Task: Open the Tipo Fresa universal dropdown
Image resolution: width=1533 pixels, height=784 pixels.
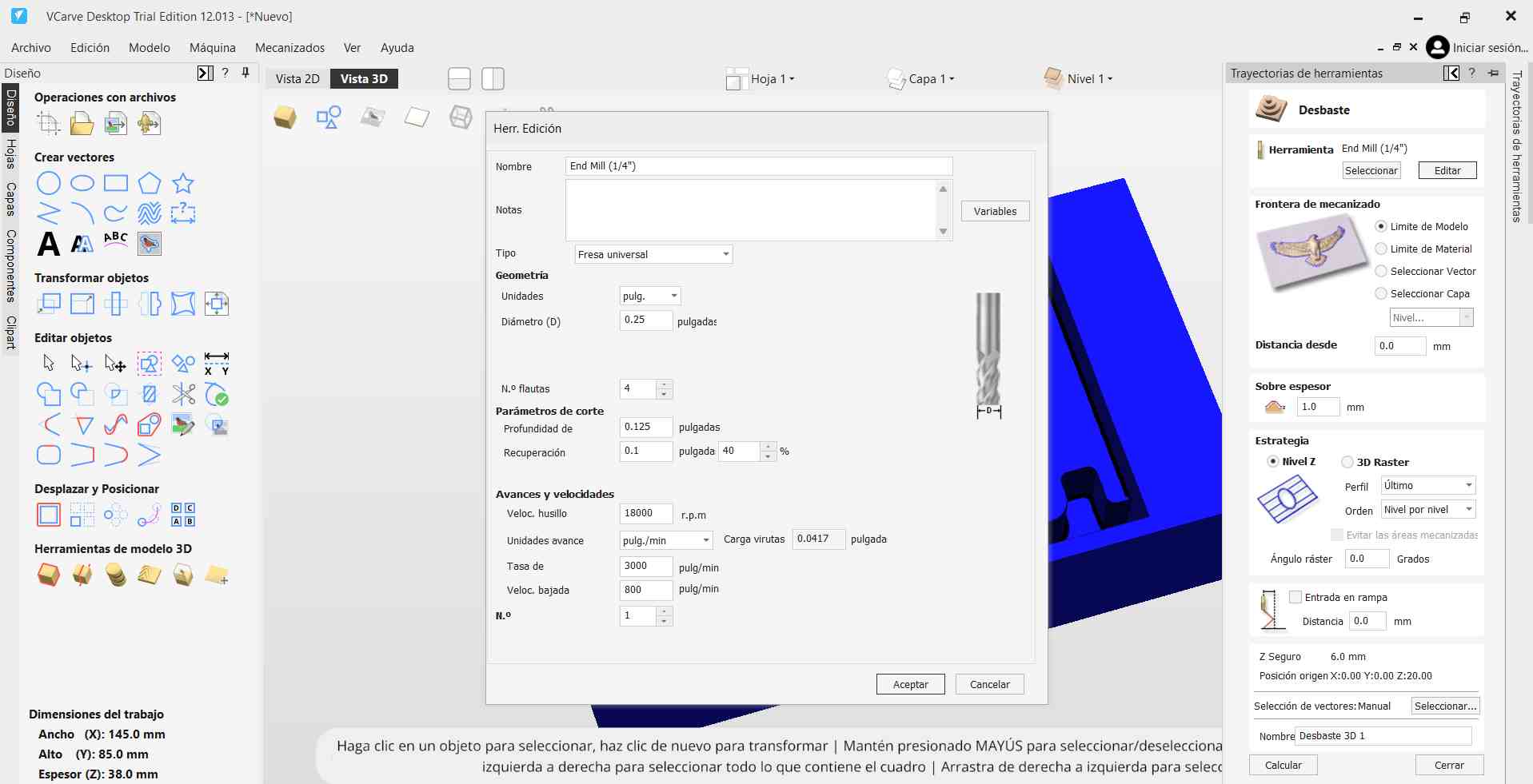Action: (x=653, y=254)
